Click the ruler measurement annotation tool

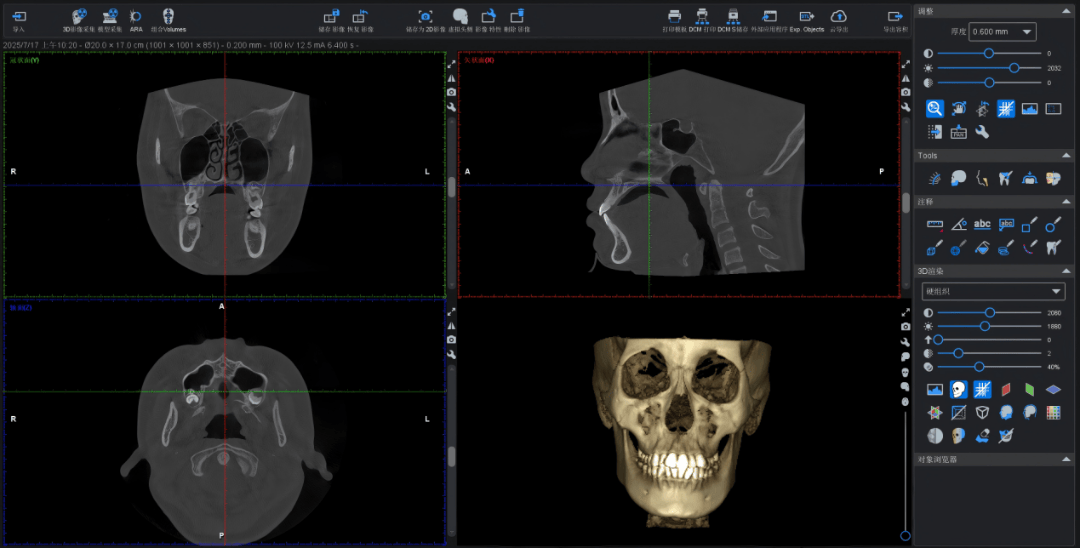click(x=935, y=225)
